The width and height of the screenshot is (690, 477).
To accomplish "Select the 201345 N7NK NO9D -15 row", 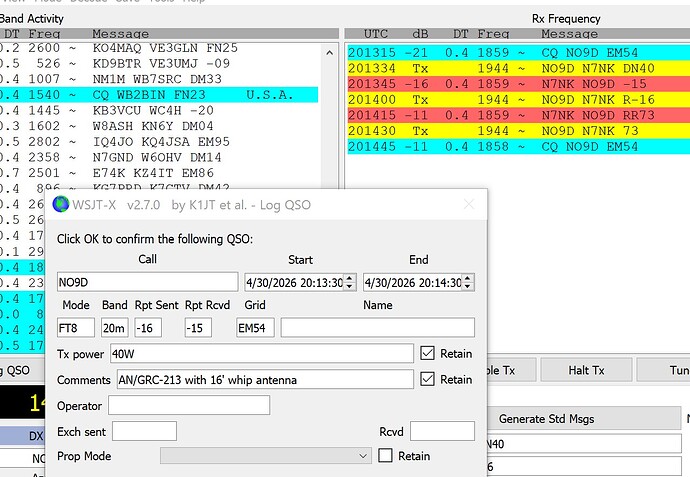I will (x=518, y=84).
